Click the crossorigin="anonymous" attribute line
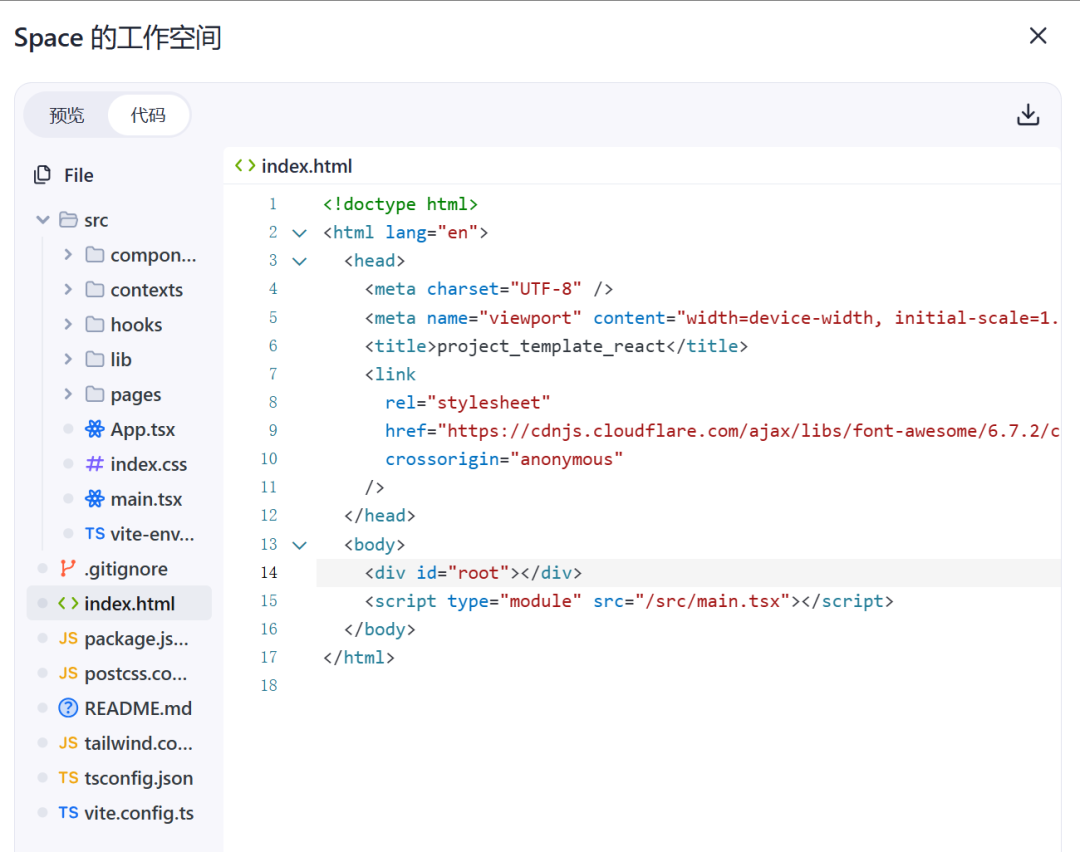This screenshot has height=852, width=1080. point(503,459)
